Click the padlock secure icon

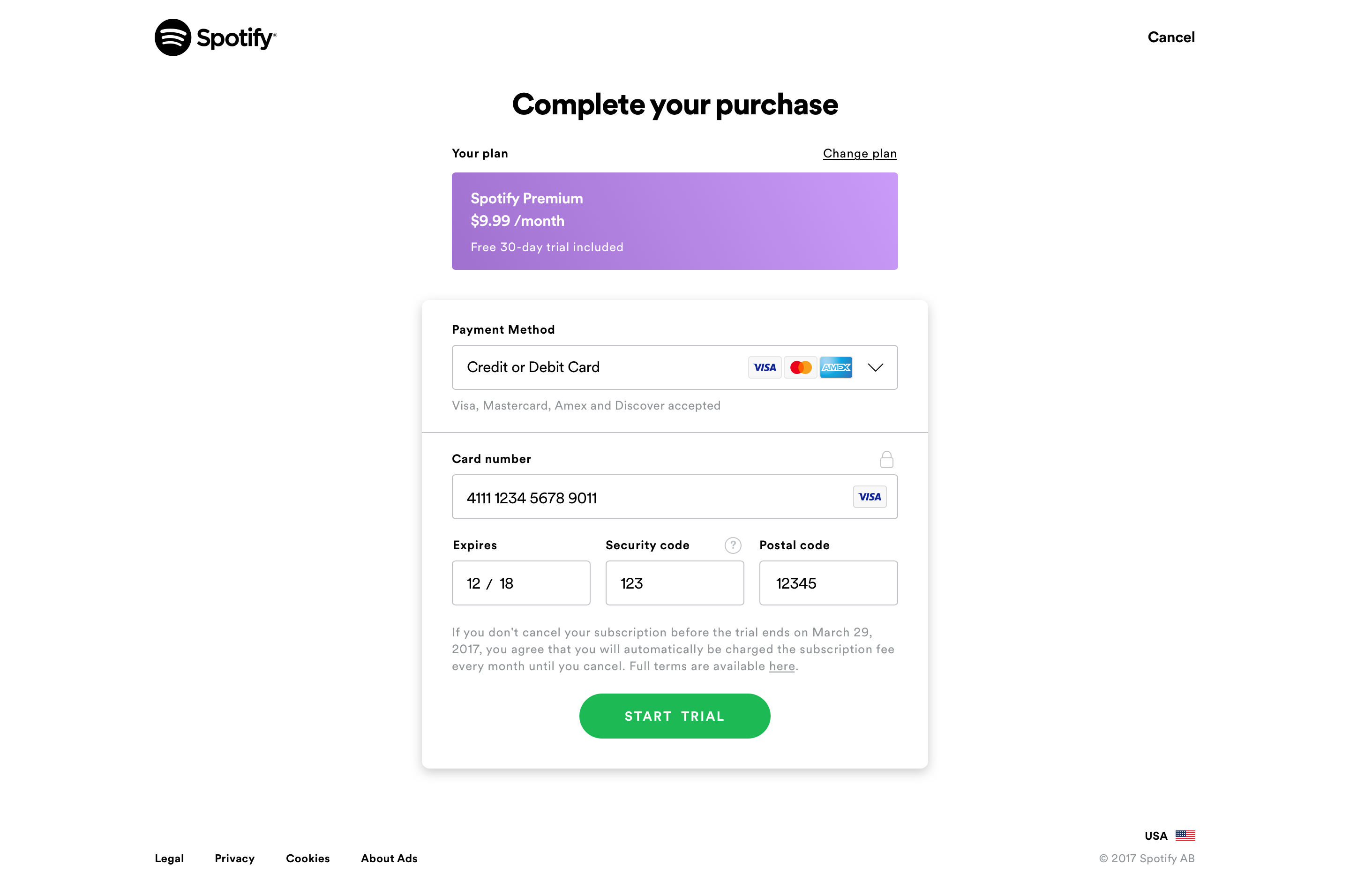(x=886, y=459)
